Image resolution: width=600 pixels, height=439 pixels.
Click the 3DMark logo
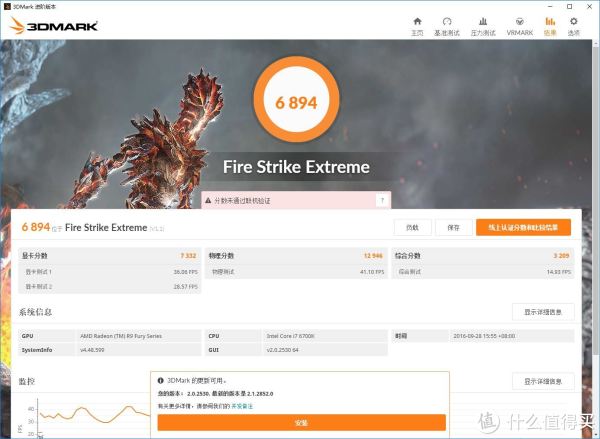[54, 26]
